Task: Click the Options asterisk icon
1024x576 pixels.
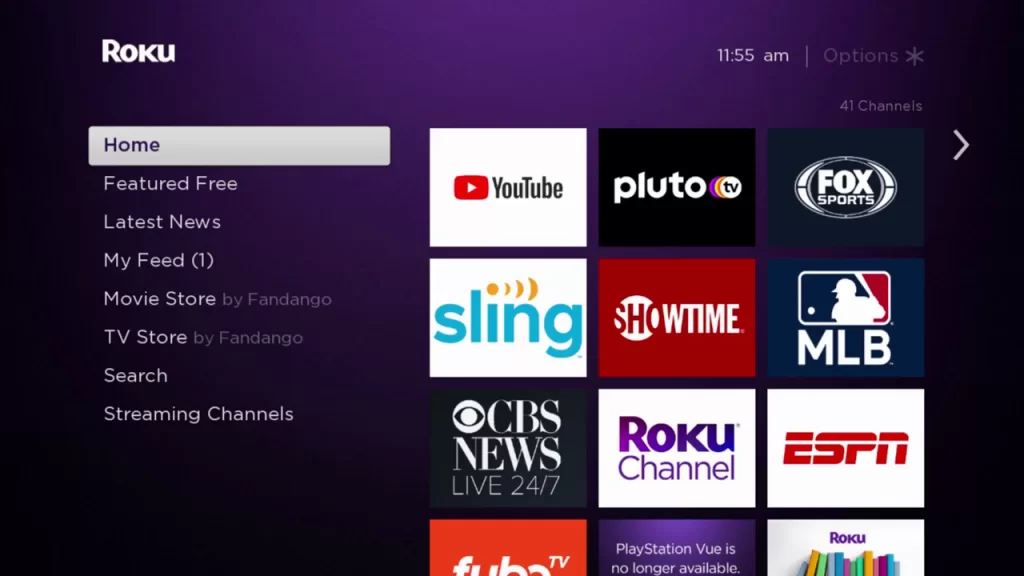Action: [914, 56]
